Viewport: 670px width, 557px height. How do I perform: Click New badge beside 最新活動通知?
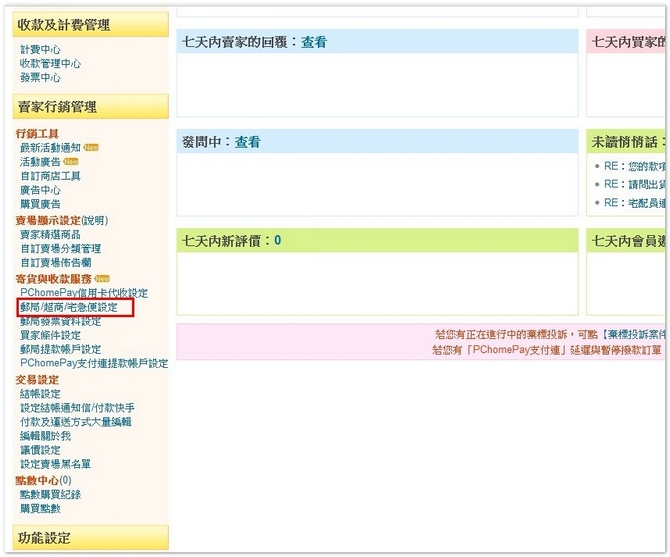pos(92,148)
